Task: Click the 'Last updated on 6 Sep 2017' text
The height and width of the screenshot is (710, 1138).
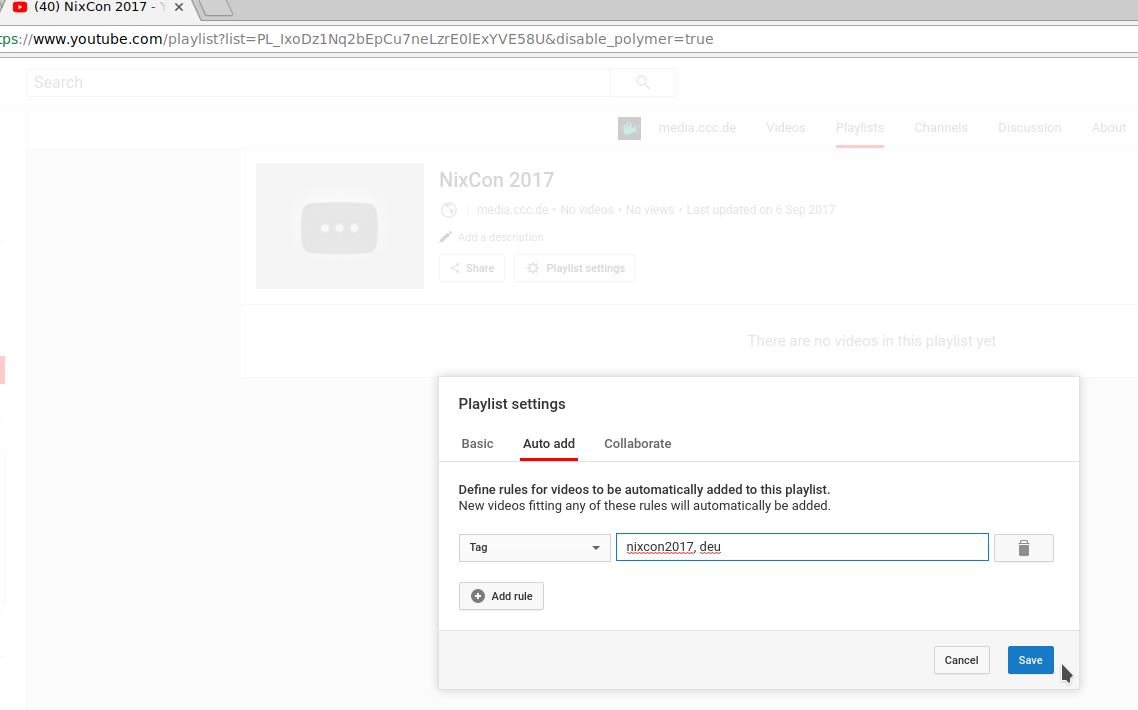Action: (x=761, y=210)
